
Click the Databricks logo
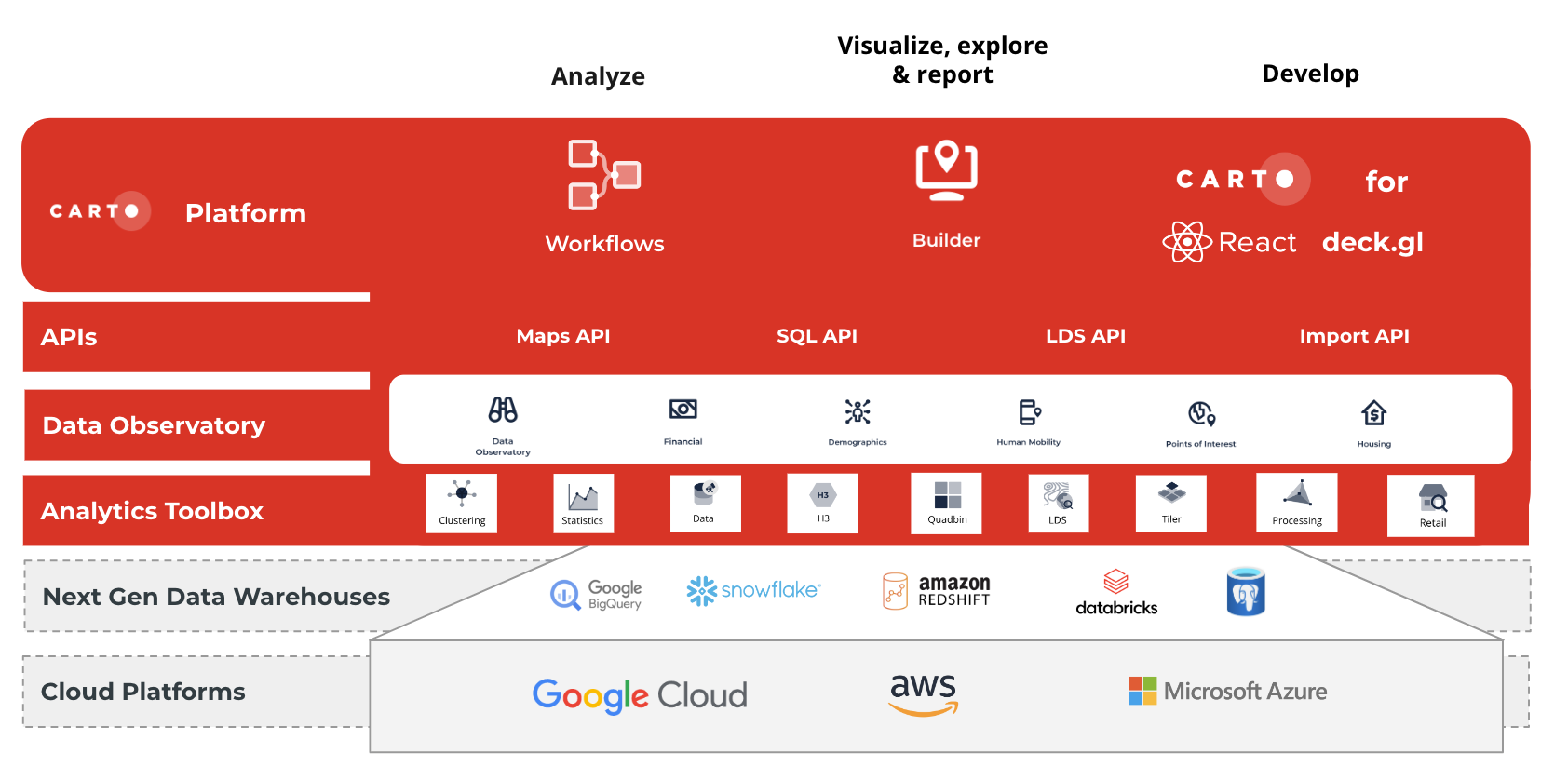click(x=1116, y=593)
